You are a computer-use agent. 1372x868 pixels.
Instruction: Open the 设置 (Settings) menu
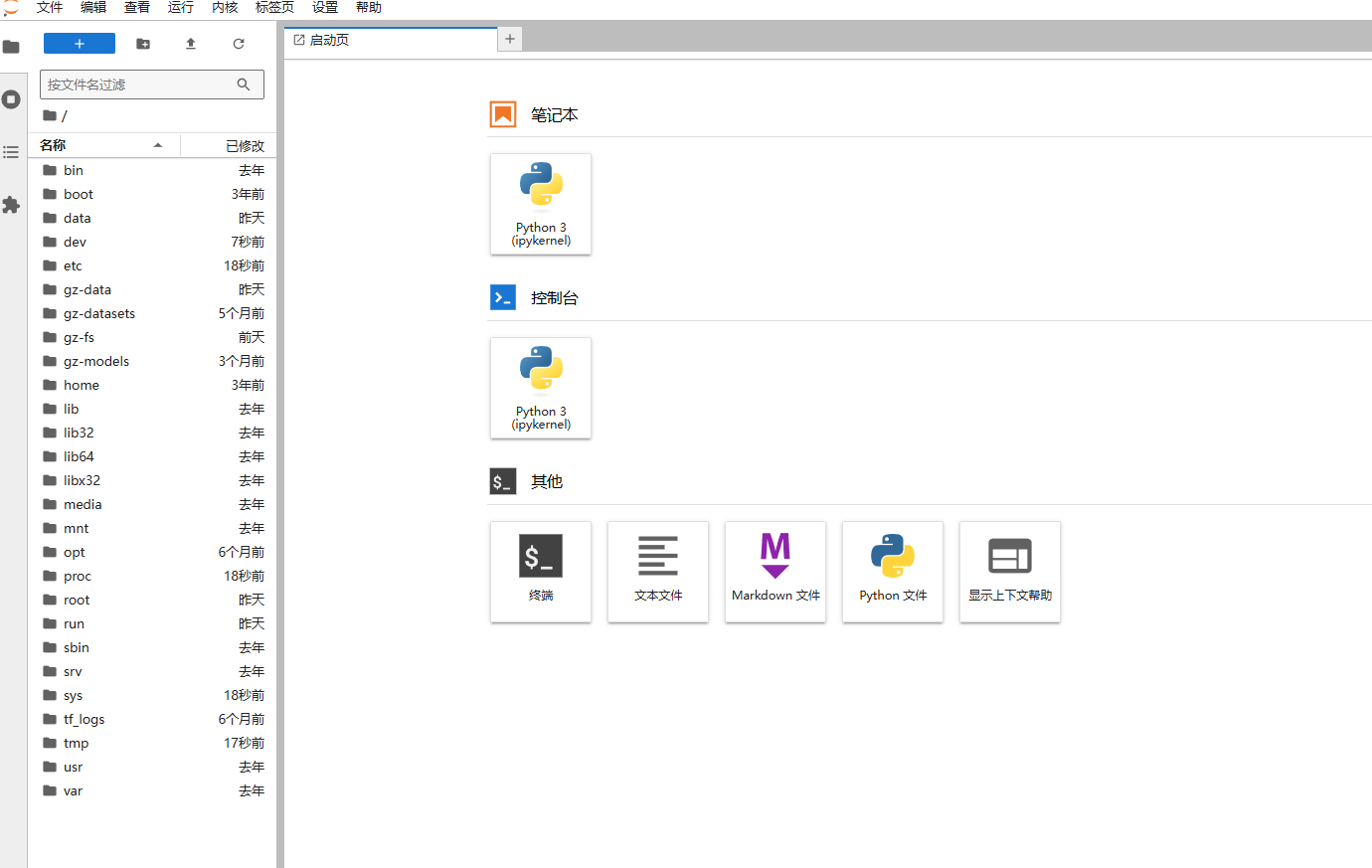[325, 8]
